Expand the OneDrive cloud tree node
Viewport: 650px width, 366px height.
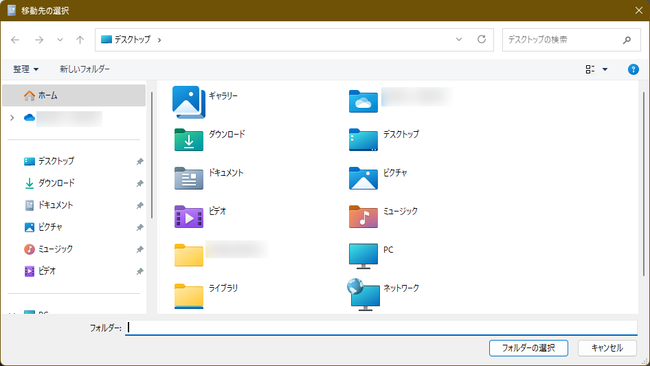(x=12, y=118)
